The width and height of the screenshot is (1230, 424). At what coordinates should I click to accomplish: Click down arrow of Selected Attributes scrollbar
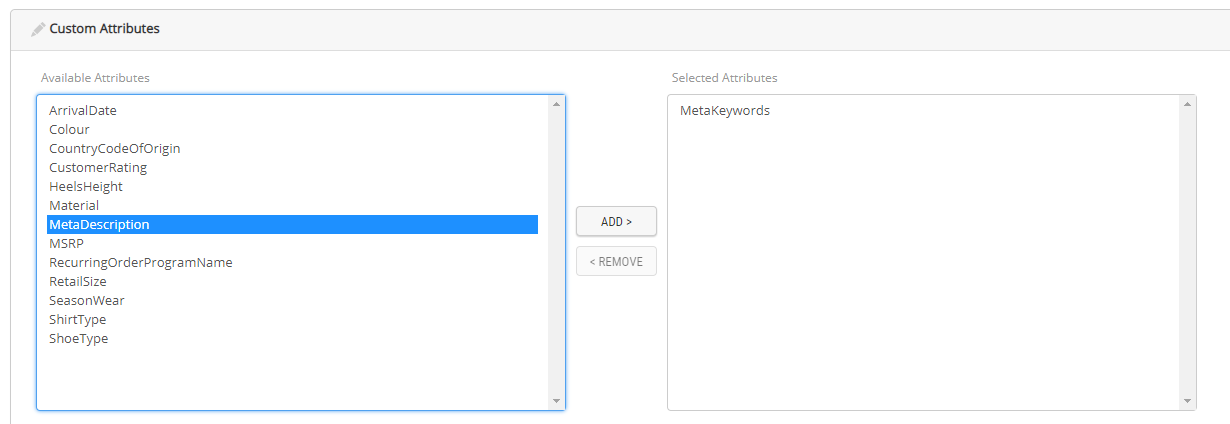(1188, 402)
